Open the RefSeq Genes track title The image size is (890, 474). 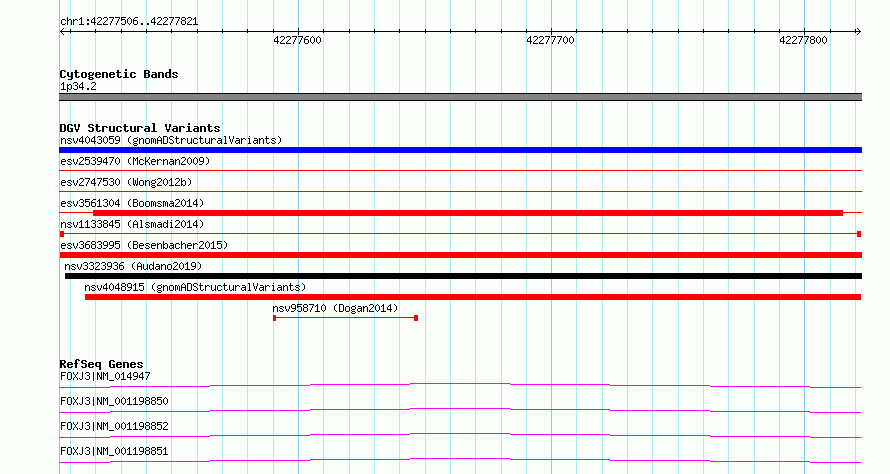pyautogui.click(x=101, y=364)
